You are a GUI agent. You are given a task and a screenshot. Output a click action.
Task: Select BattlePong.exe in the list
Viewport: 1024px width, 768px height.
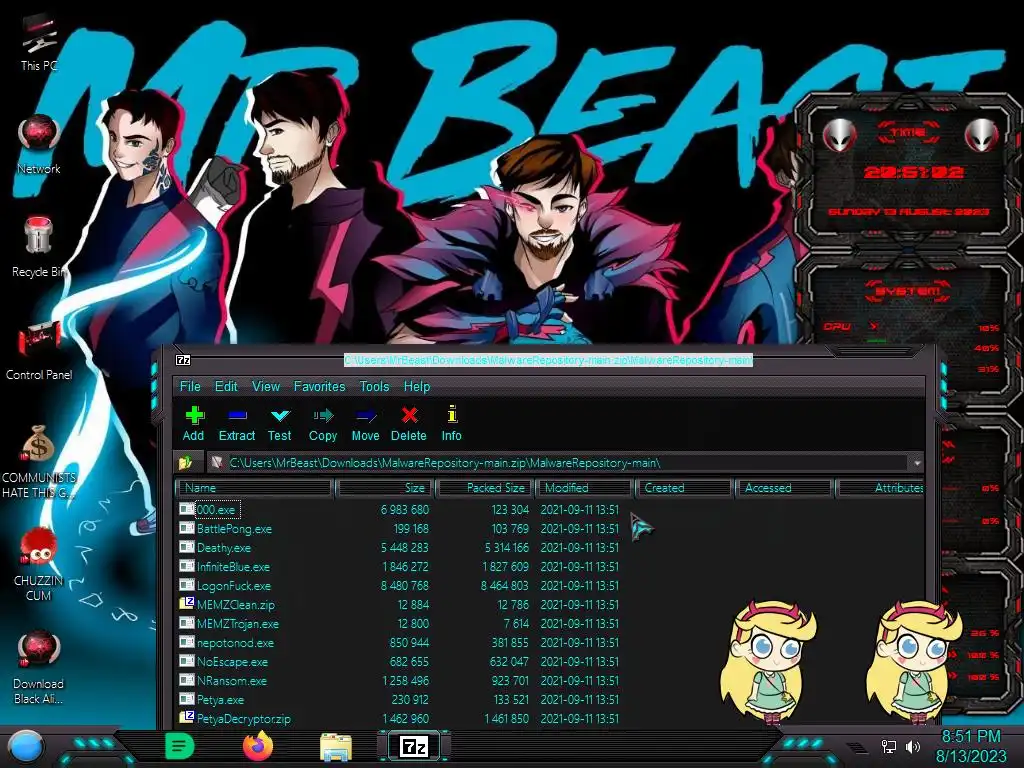pos(399,529)
